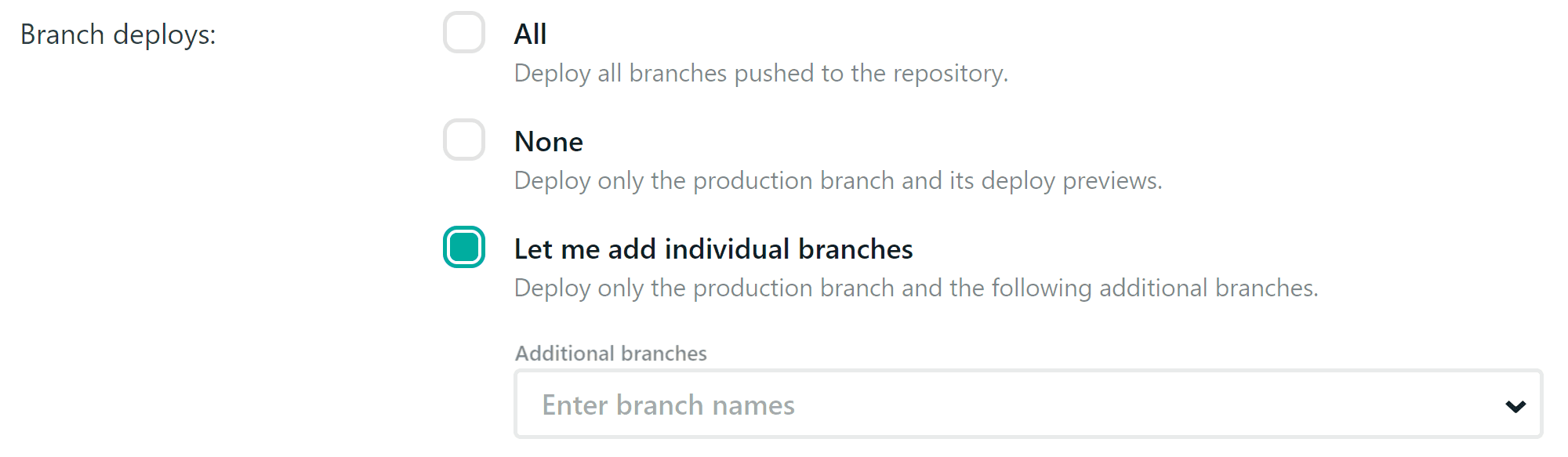Expand the Additional branches dropdown chevron
The image size is (1568, 457).
click(1515, 406)
